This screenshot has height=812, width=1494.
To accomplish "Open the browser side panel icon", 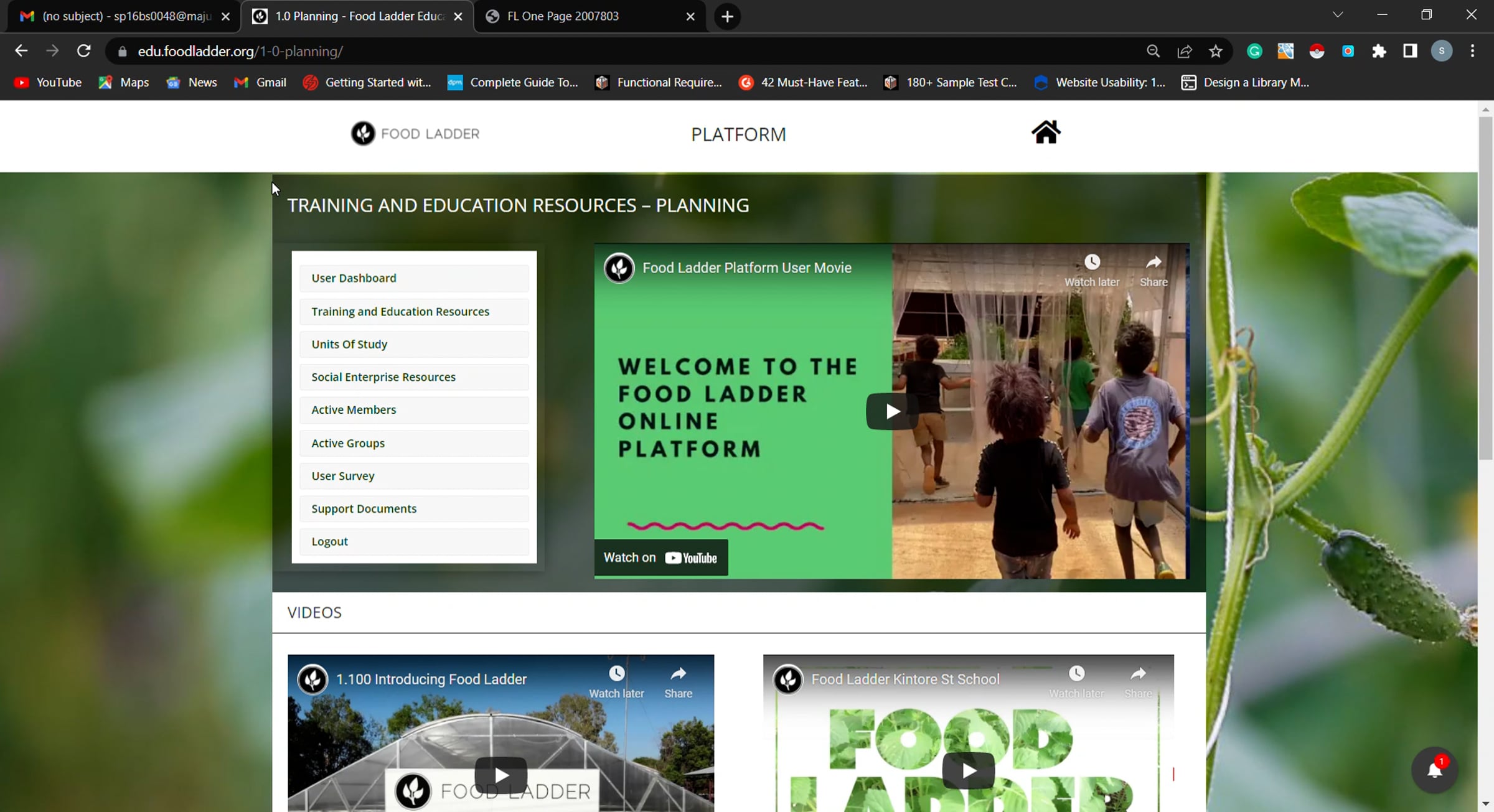I will point(1410,51).
